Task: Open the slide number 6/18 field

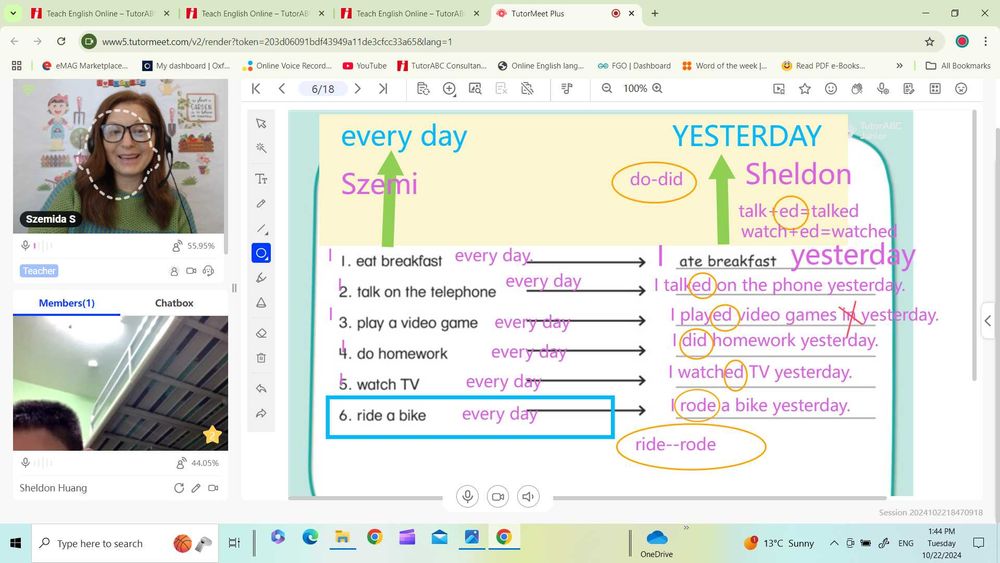Action: pos(323,89)
